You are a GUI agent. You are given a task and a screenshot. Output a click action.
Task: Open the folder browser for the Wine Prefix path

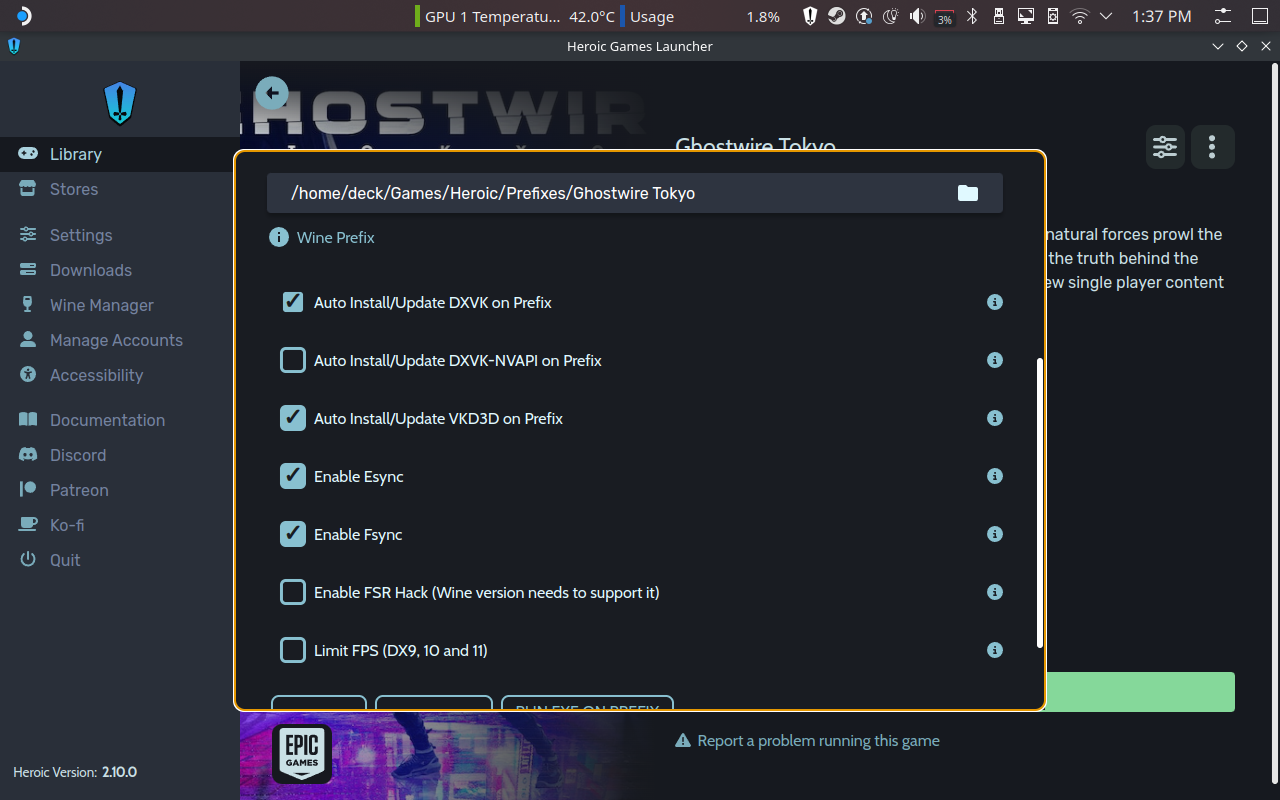tap(967, 192)
